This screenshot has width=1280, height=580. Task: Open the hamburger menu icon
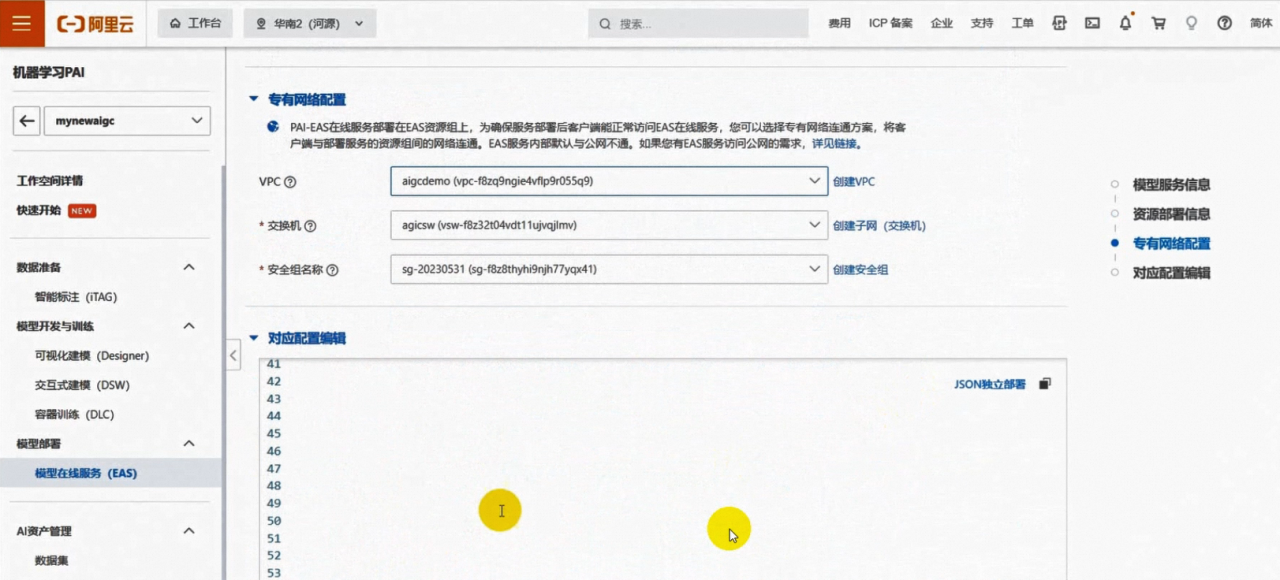point(20,22)
